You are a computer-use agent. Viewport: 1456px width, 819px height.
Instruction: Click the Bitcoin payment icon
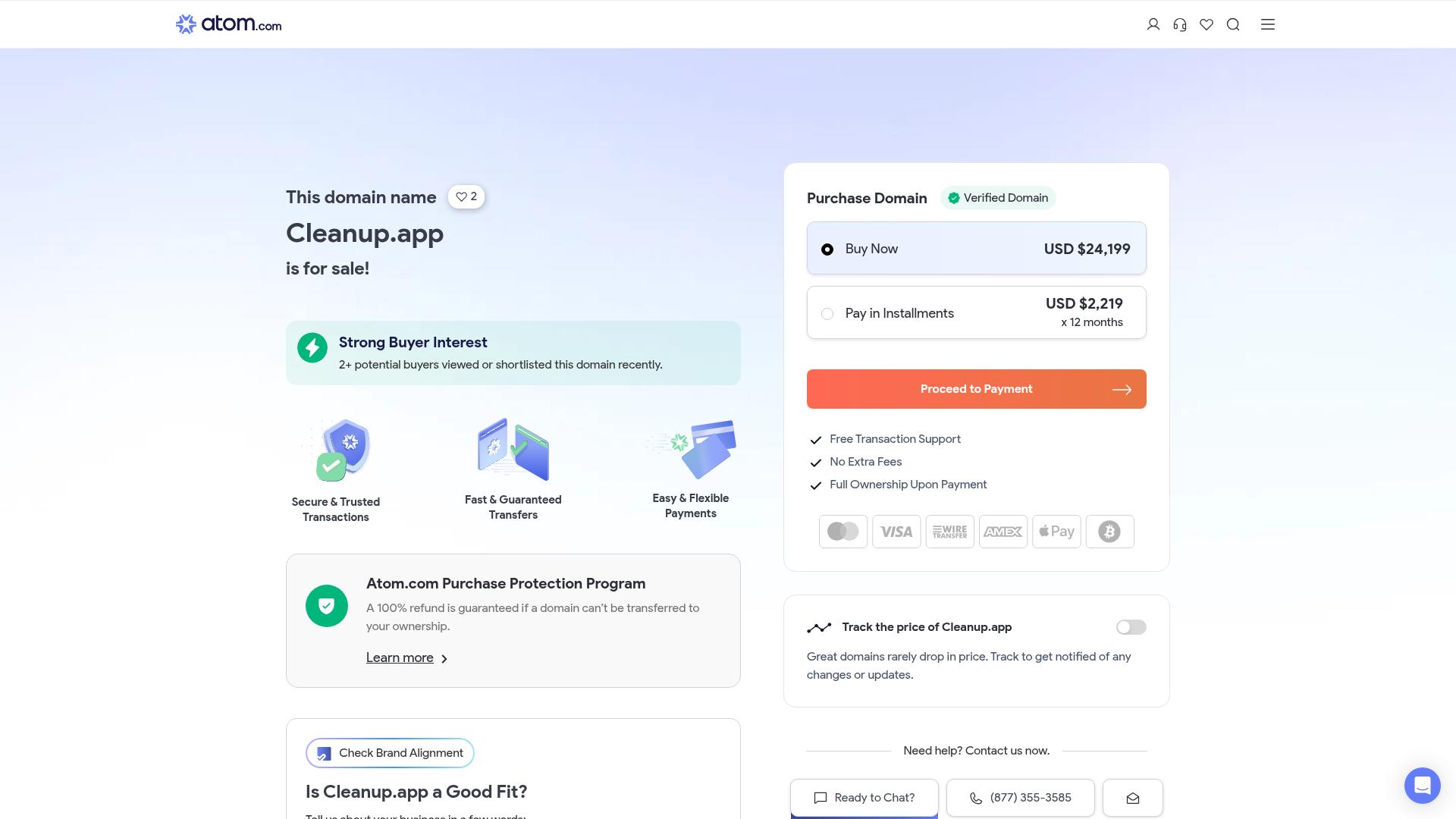(1109, 531)
